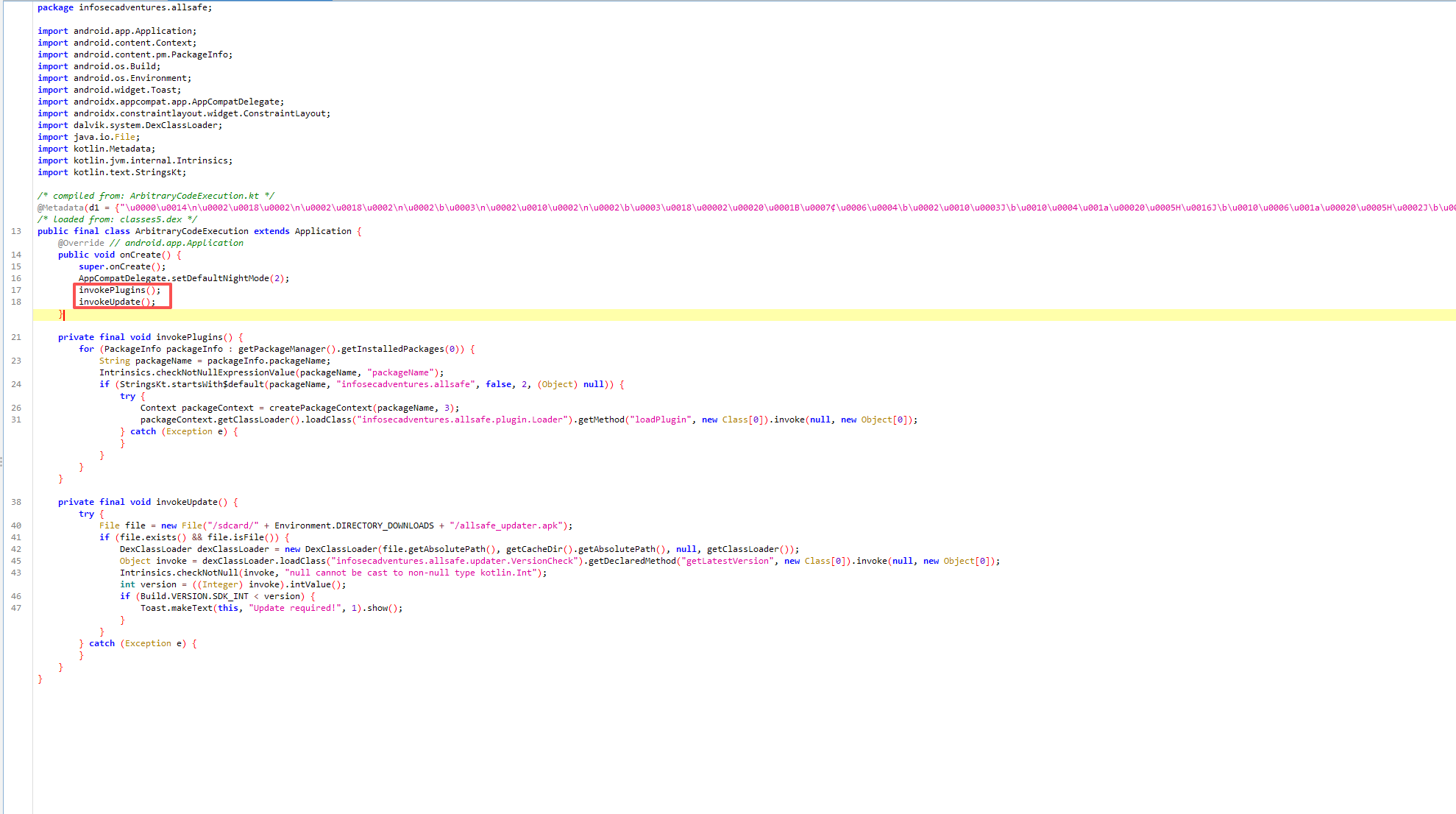The height and width of the screenshot is (814, 1456).
Task: Click the ArbitraryCodeExecution class name declaration
Action: (191, 231)
